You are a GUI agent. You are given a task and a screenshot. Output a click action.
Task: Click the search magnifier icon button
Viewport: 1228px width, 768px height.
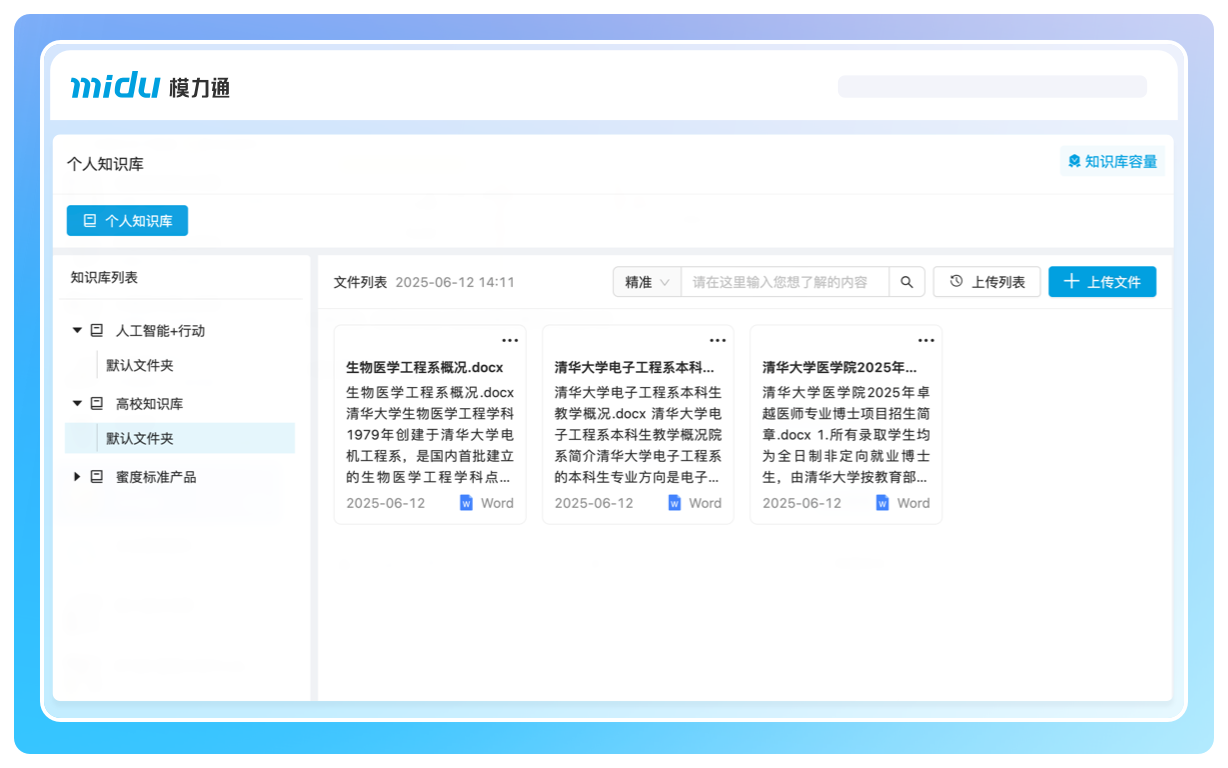(906, 282)
